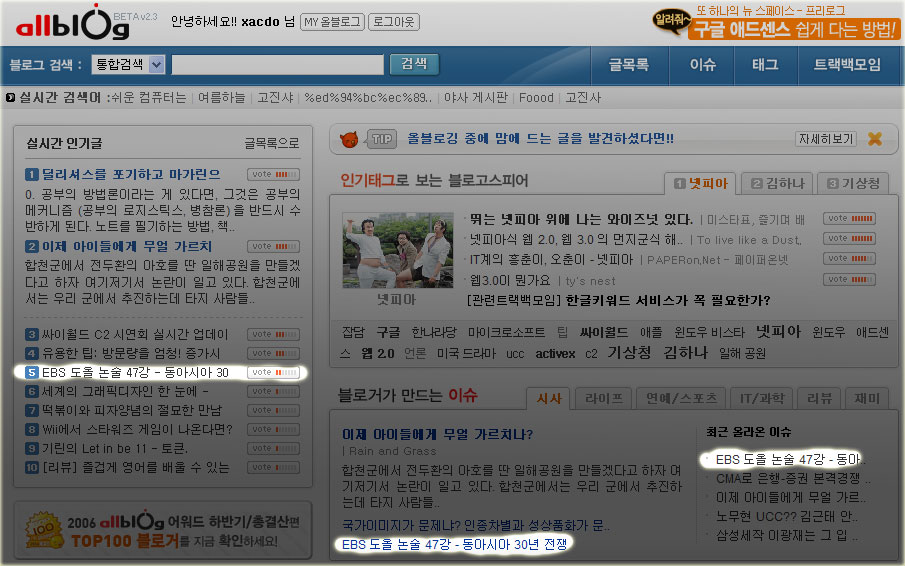Open 삼성세작 이광재는 recent issue

click(x=787, y=535)
